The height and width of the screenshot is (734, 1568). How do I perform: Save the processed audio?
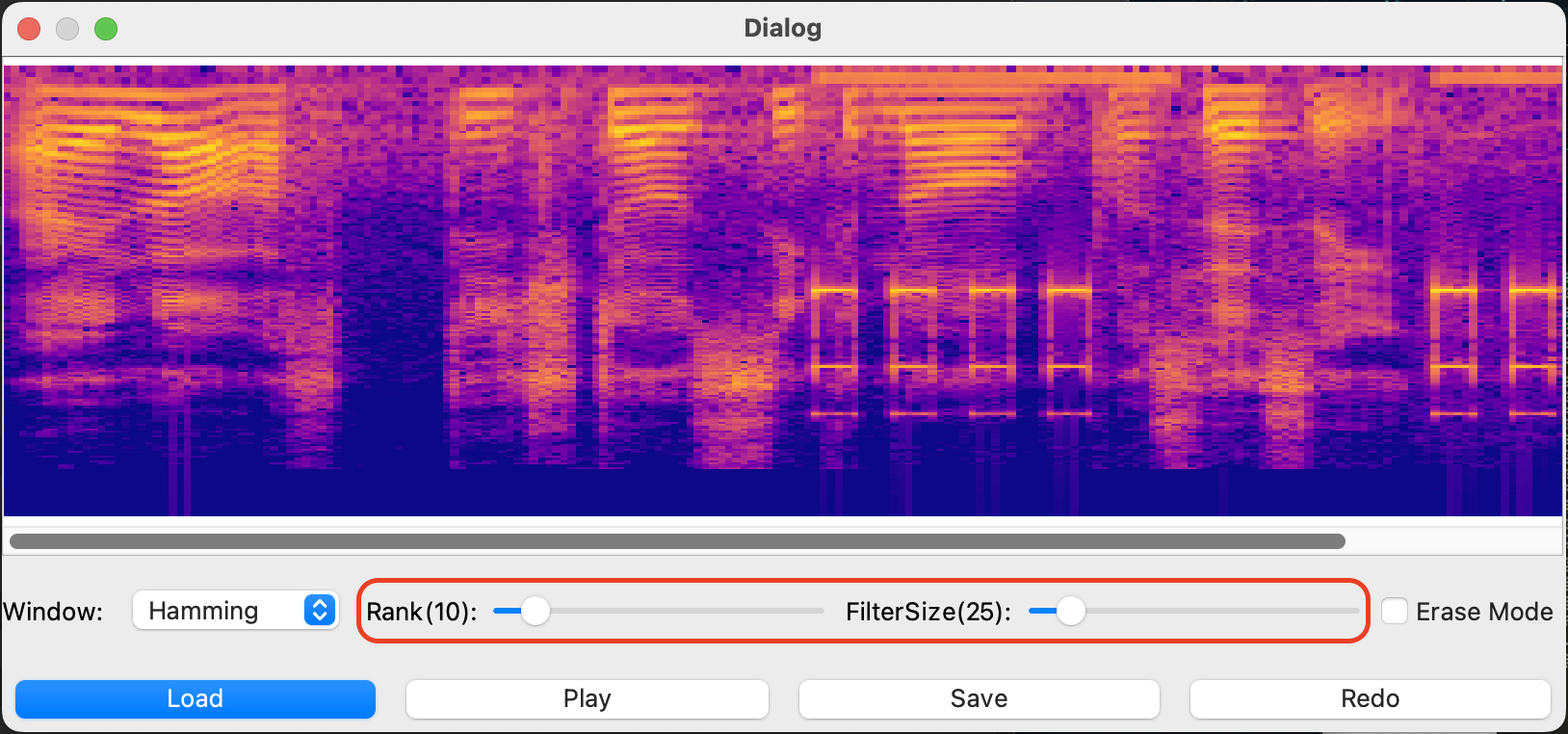(979, 699)
